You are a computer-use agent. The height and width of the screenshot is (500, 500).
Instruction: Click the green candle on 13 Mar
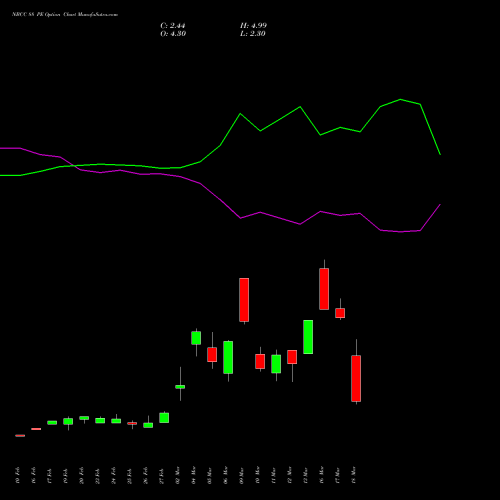coord(308,337)
